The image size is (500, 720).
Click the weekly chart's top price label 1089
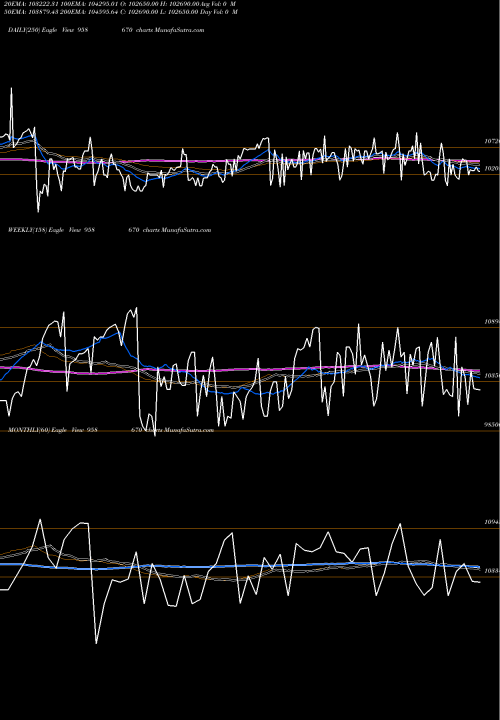[492, 321]
